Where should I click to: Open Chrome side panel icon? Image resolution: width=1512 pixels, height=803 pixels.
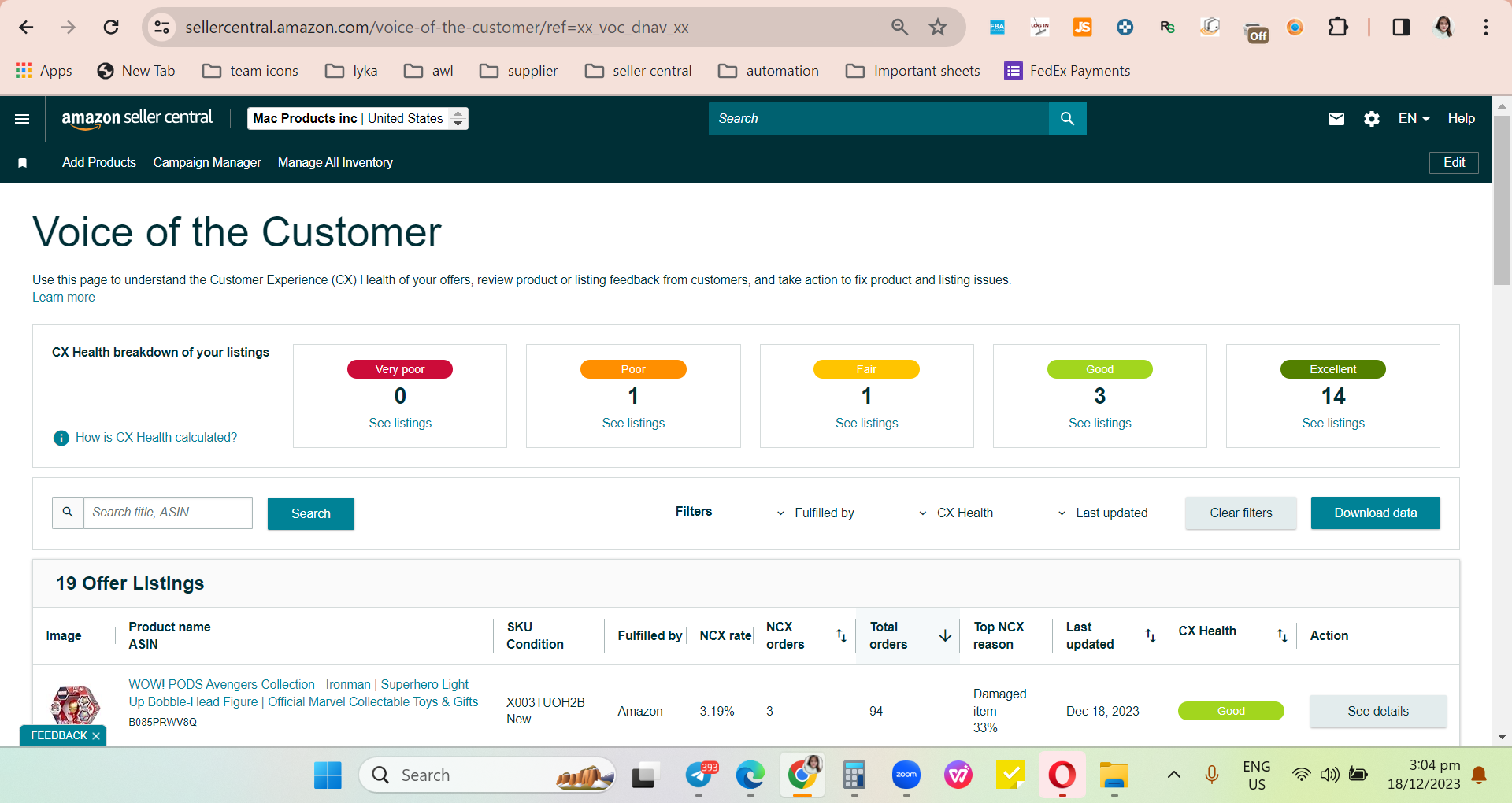pos(1401,28)
